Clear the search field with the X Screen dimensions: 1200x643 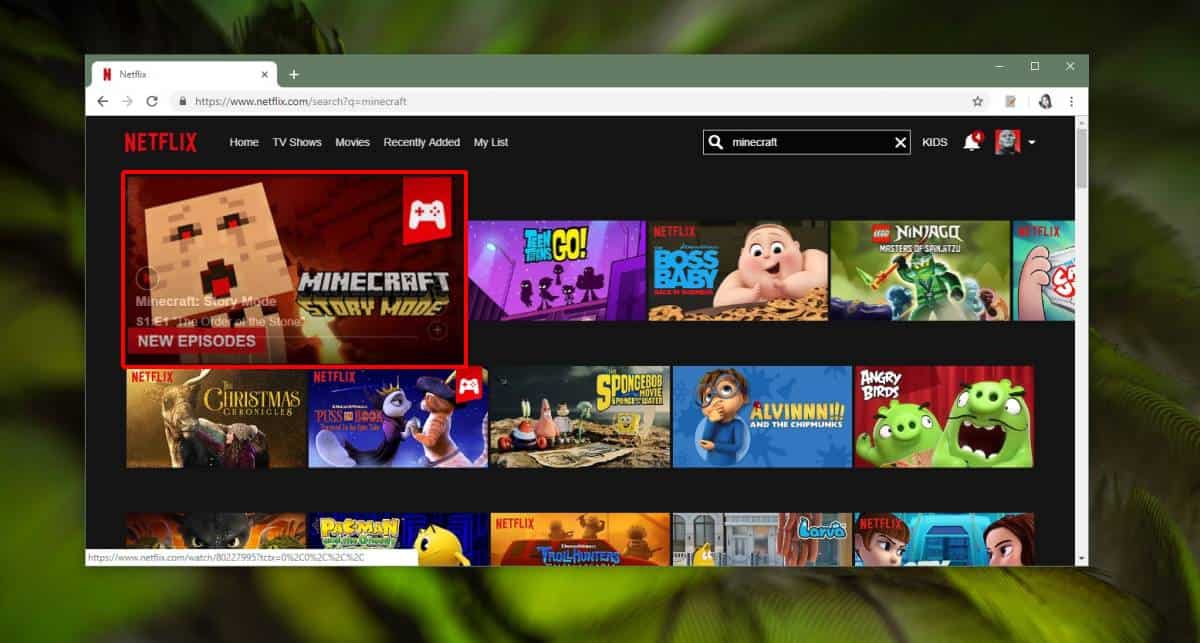click(x=899, y=142)
